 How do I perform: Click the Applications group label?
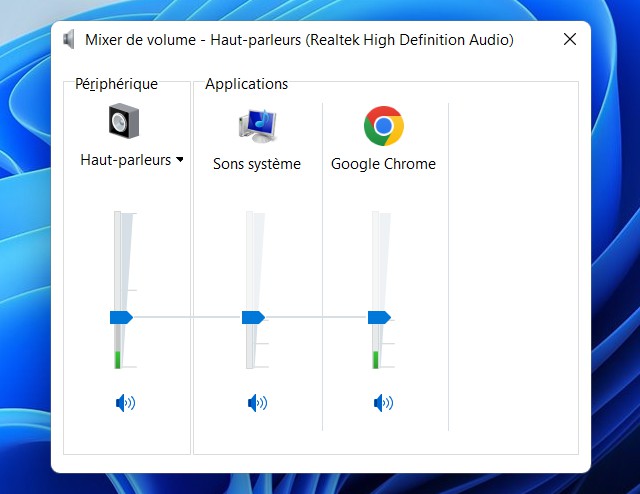point(247,84)
